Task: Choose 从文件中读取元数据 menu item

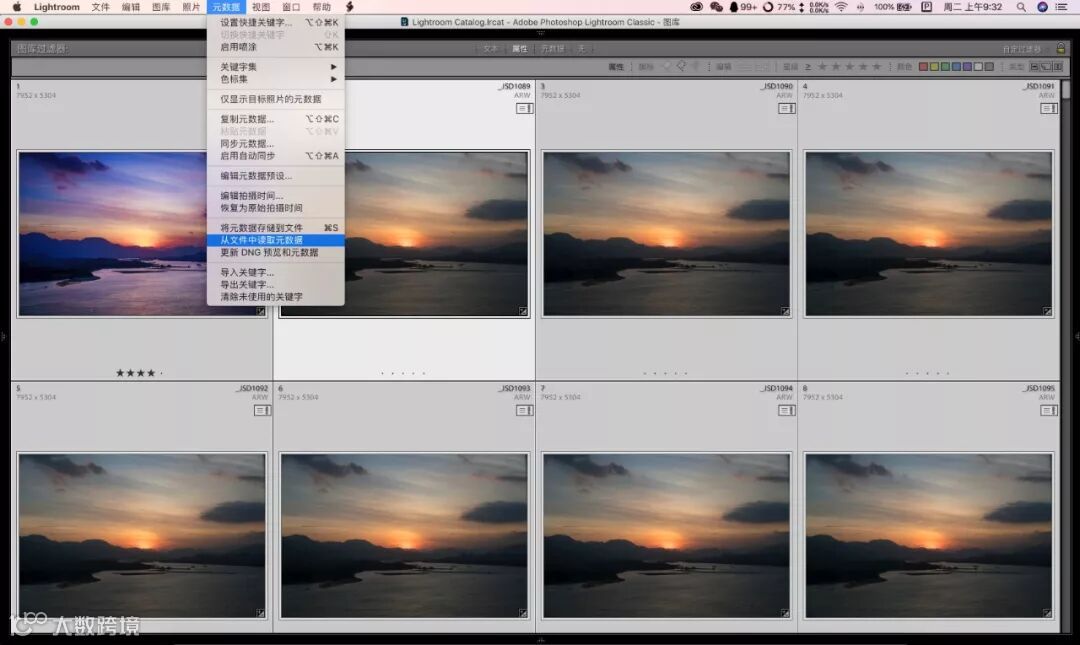Action: [276, 240]
